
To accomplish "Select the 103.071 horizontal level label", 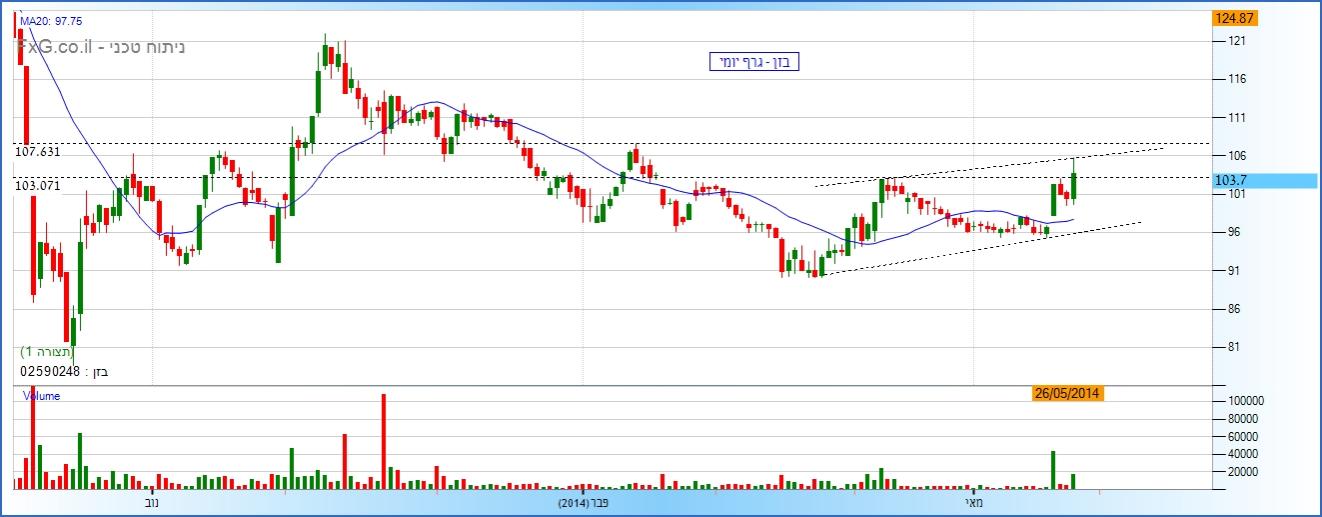I will [39, 185].
